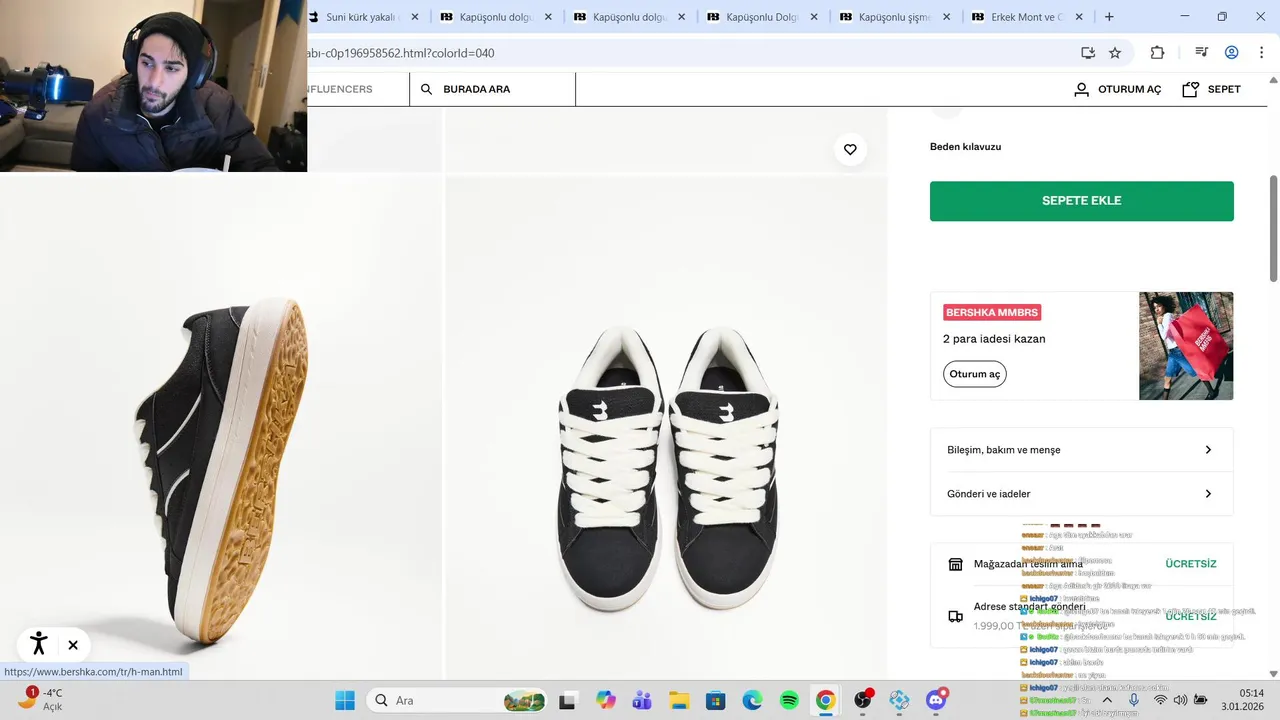Click the delivery truck icon
The height and width of the screenshot is (720, 1280).
(955, 617)
